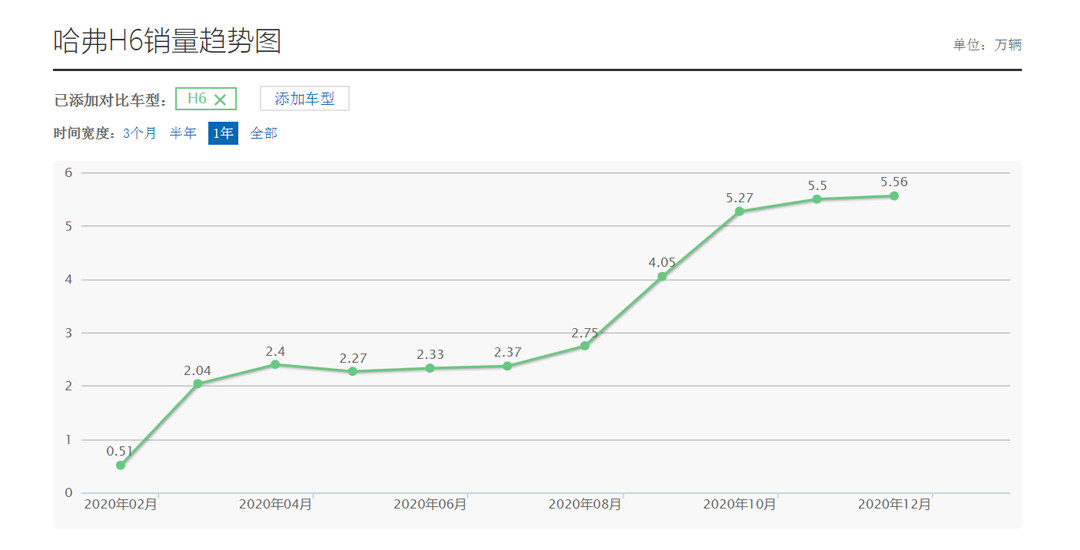Select the 2.37 data point on the line

click(507, 366)
